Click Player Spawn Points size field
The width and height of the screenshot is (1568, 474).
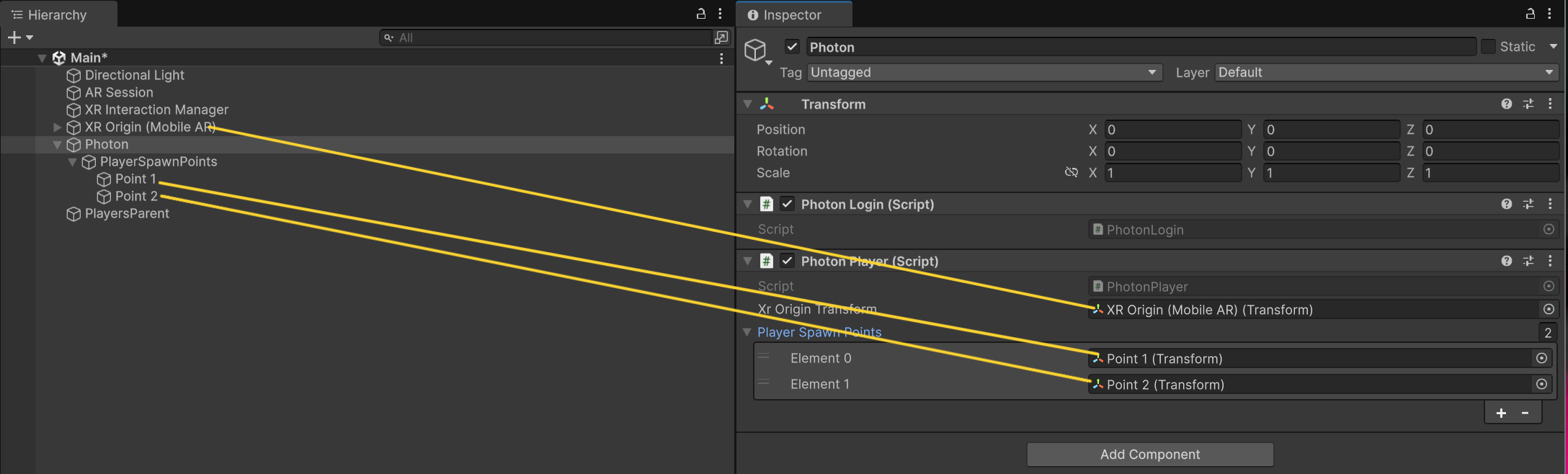[1547, 333]
